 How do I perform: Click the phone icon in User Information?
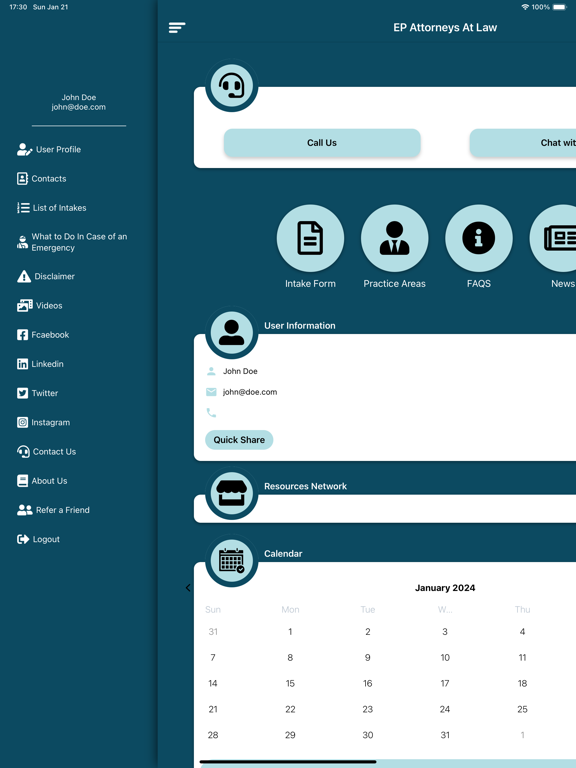211,413
